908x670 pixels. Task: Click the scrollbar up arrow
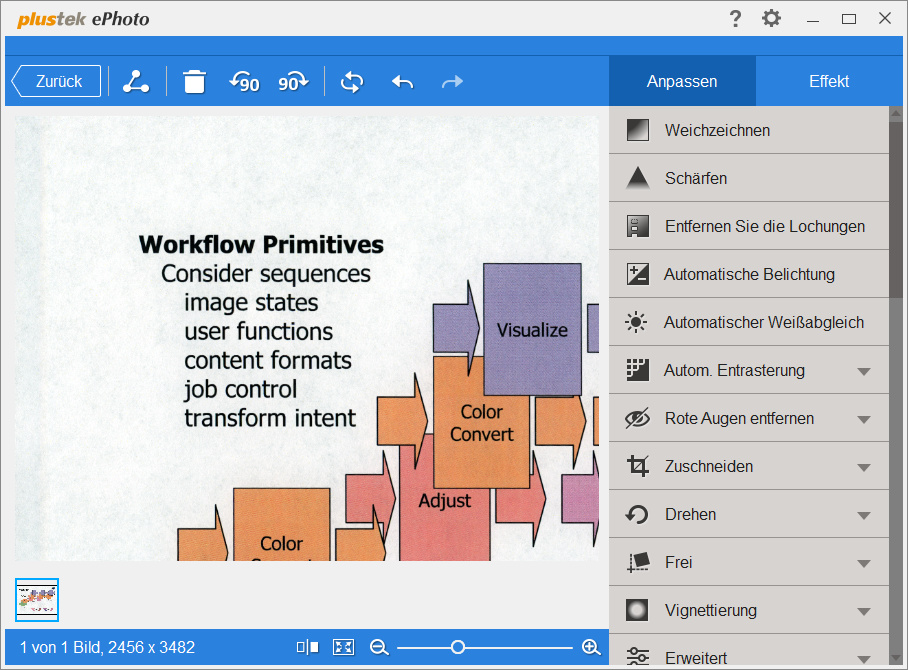896,114
